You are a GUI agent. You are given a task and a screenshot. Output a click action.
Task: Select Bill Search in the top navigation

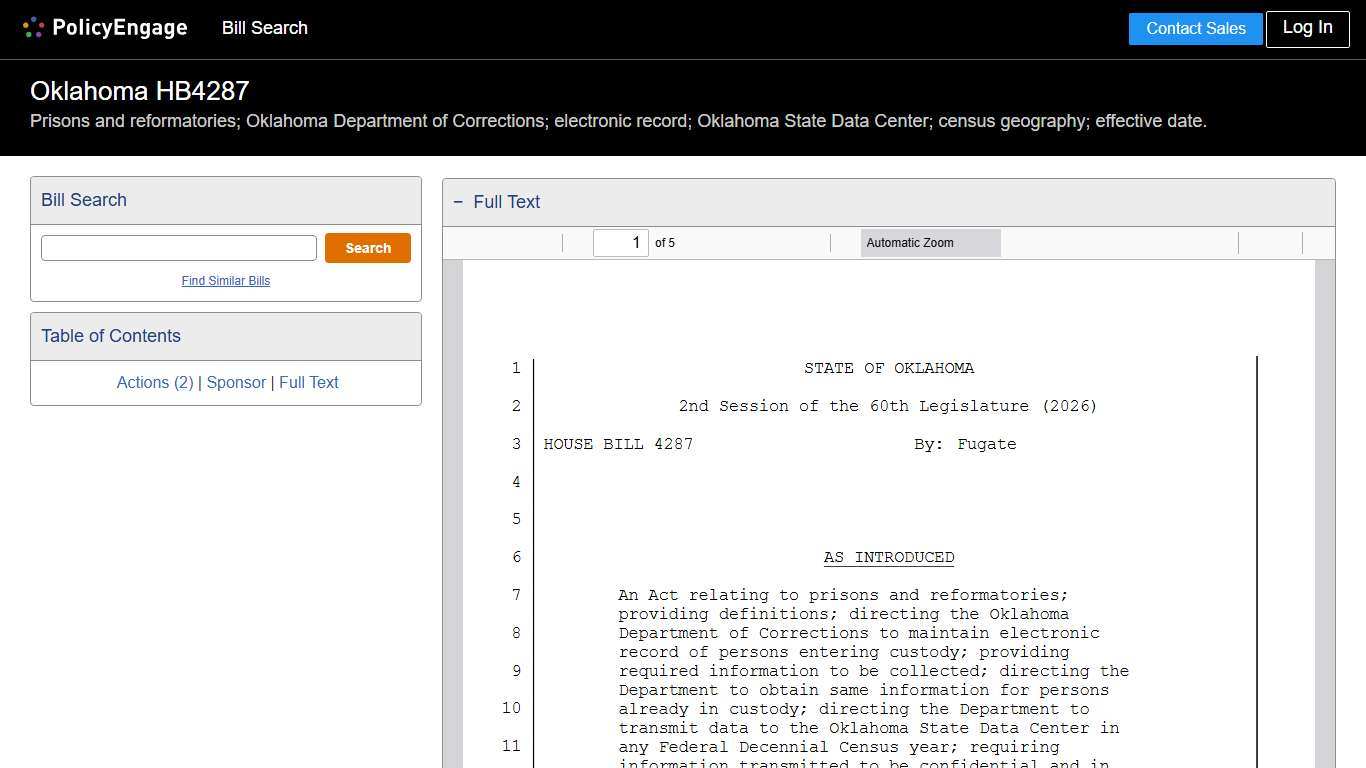pos(264,28)
